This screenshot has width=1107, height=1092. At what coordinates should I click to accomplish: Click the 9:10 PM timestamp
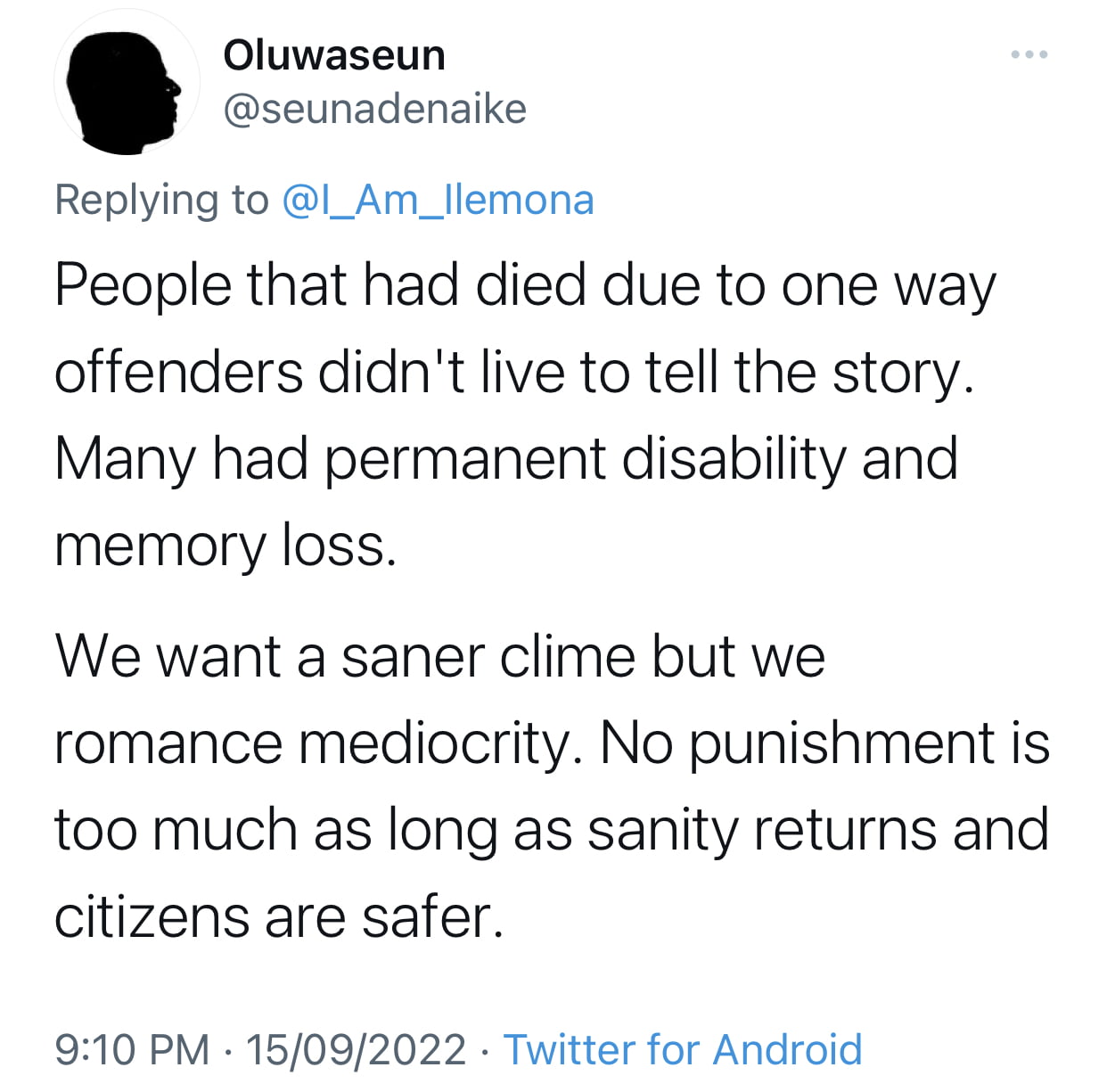(x=132, y=1049)
